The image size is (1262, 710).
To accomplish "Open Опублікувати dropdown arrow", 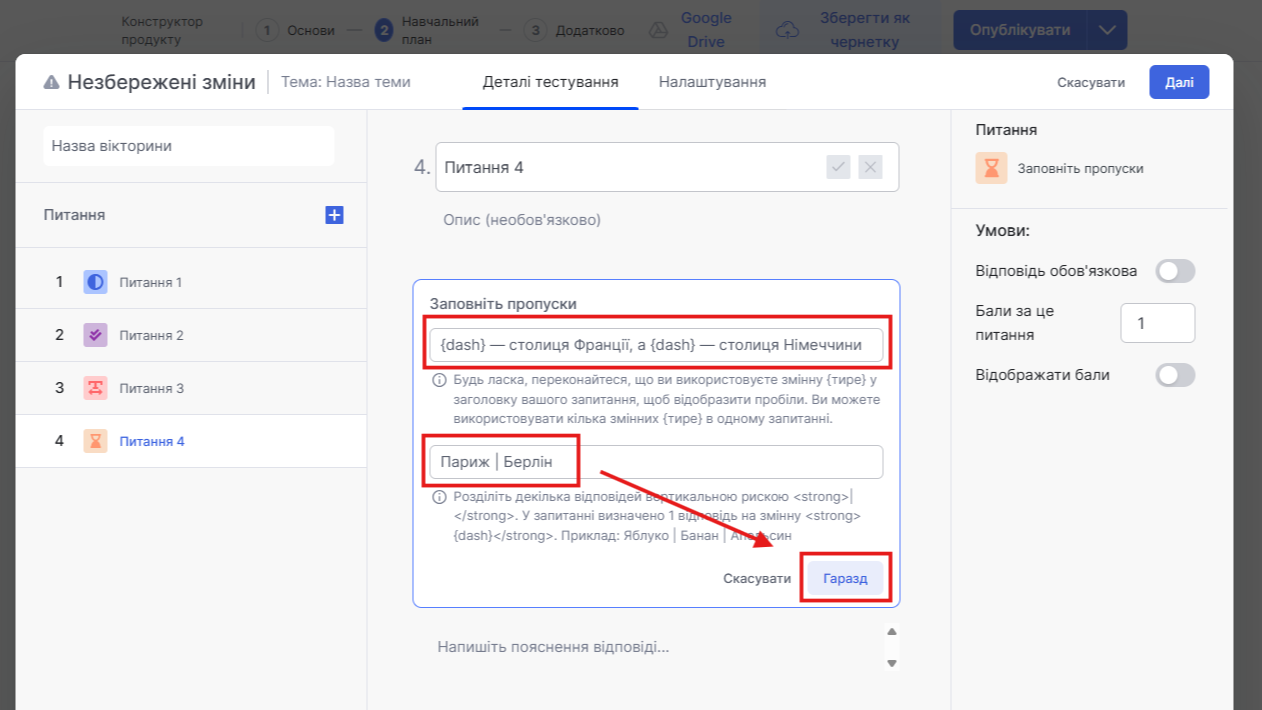I will [x=1107, y=30].
